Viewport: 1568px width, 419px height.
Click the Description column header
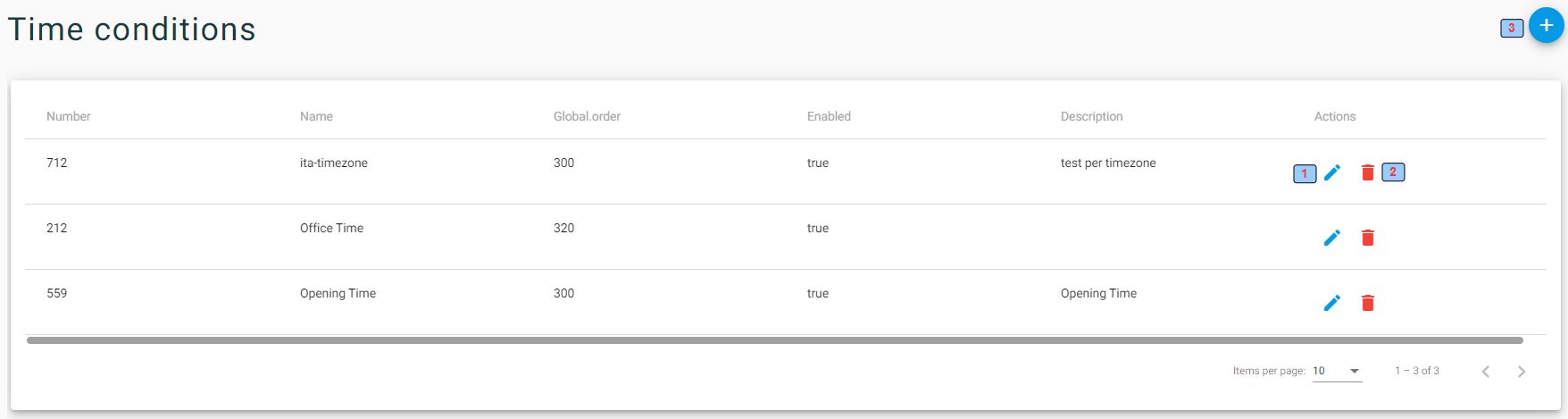click(1091, 116)
